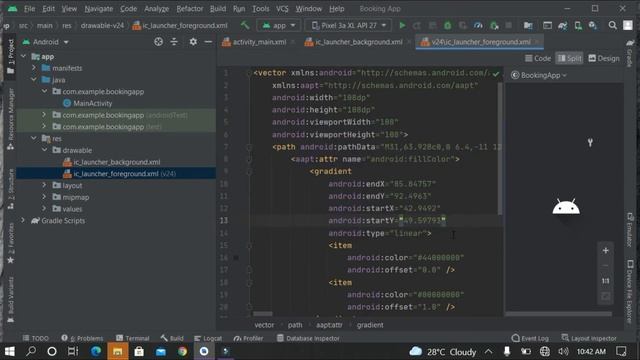The image size is (640, 360).
Task: Click the path breadcrumb at editor bottom
Action: point(295,325)
